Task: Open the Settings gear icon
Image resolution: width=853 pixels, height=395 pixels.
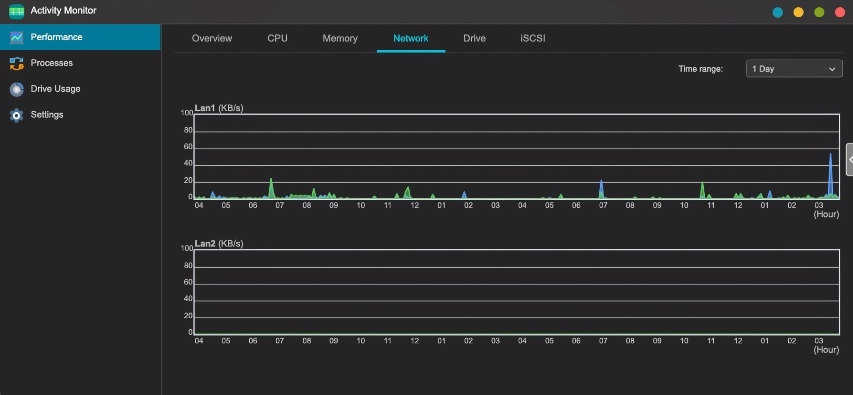Action: [x=17, y=115]
